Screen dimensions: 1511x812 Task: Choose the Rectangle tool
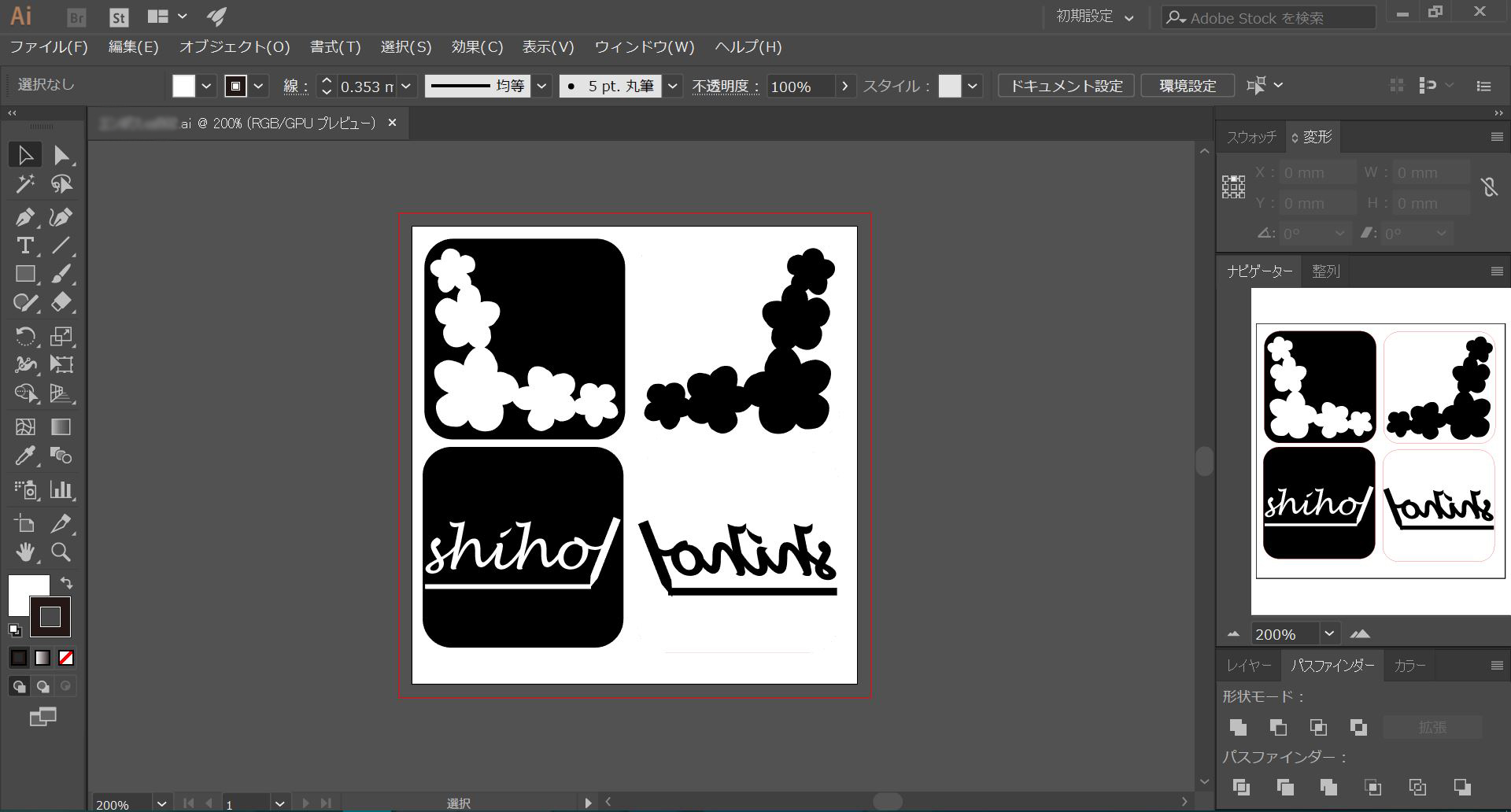[x=25, y=274]
